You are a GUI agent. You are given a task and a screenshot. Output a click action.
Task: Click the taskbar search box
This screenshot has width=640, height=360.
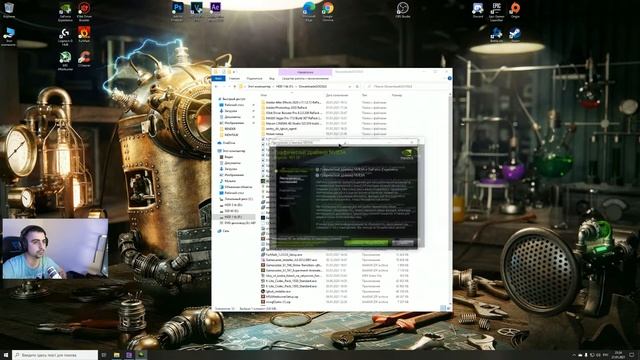click(x=55, y=355)
